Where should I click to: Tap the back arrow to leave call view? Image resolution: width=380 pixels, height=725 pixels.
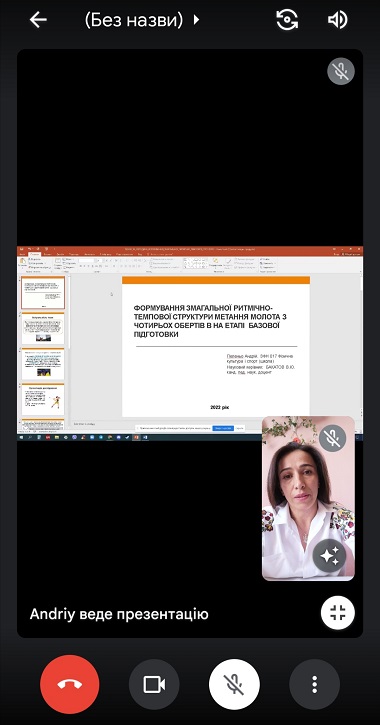38,20
